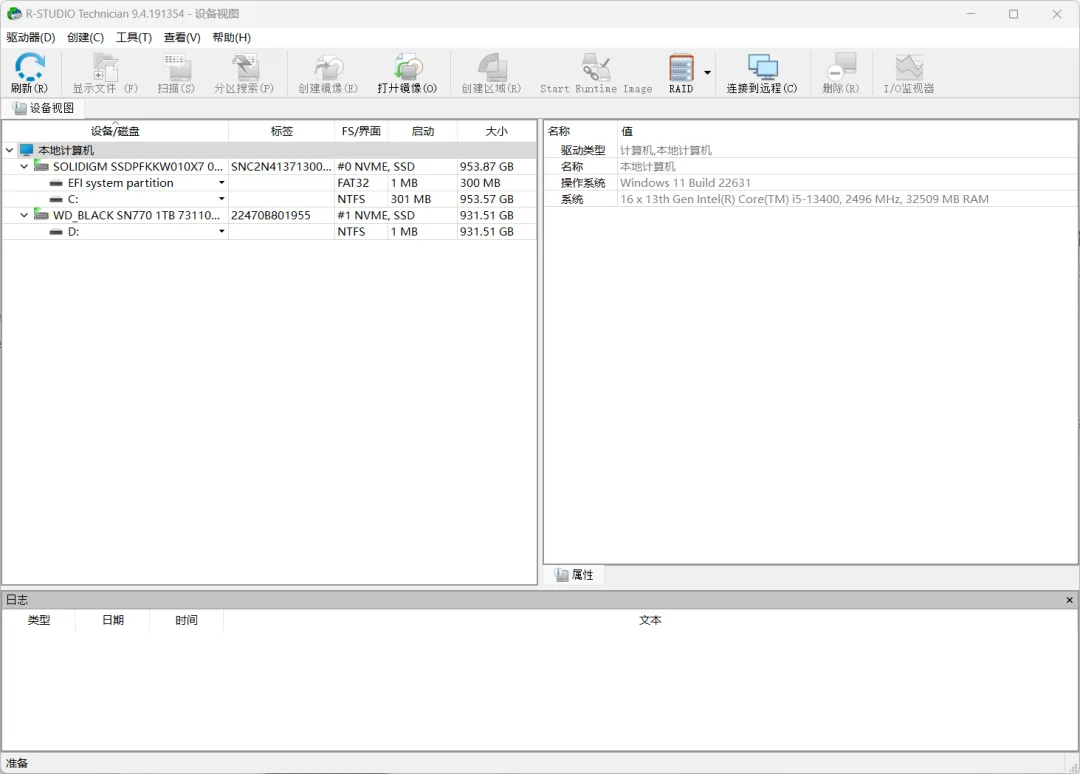Click the 创建区域 toolbar icon
Viewport: 1080px width, 774px height.
tap(490, 72)
